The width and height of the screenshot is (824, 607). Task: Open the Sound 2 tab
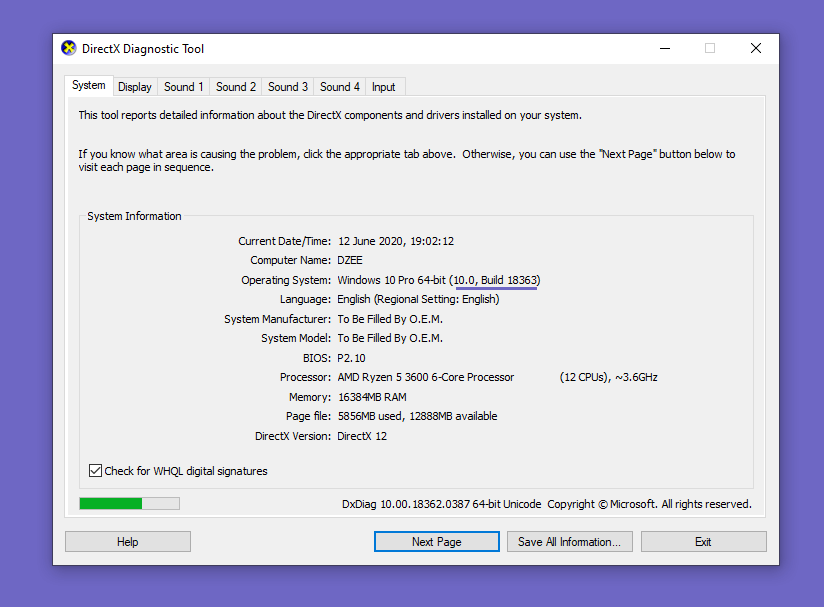pyautogui.click(x=235, y=87)
